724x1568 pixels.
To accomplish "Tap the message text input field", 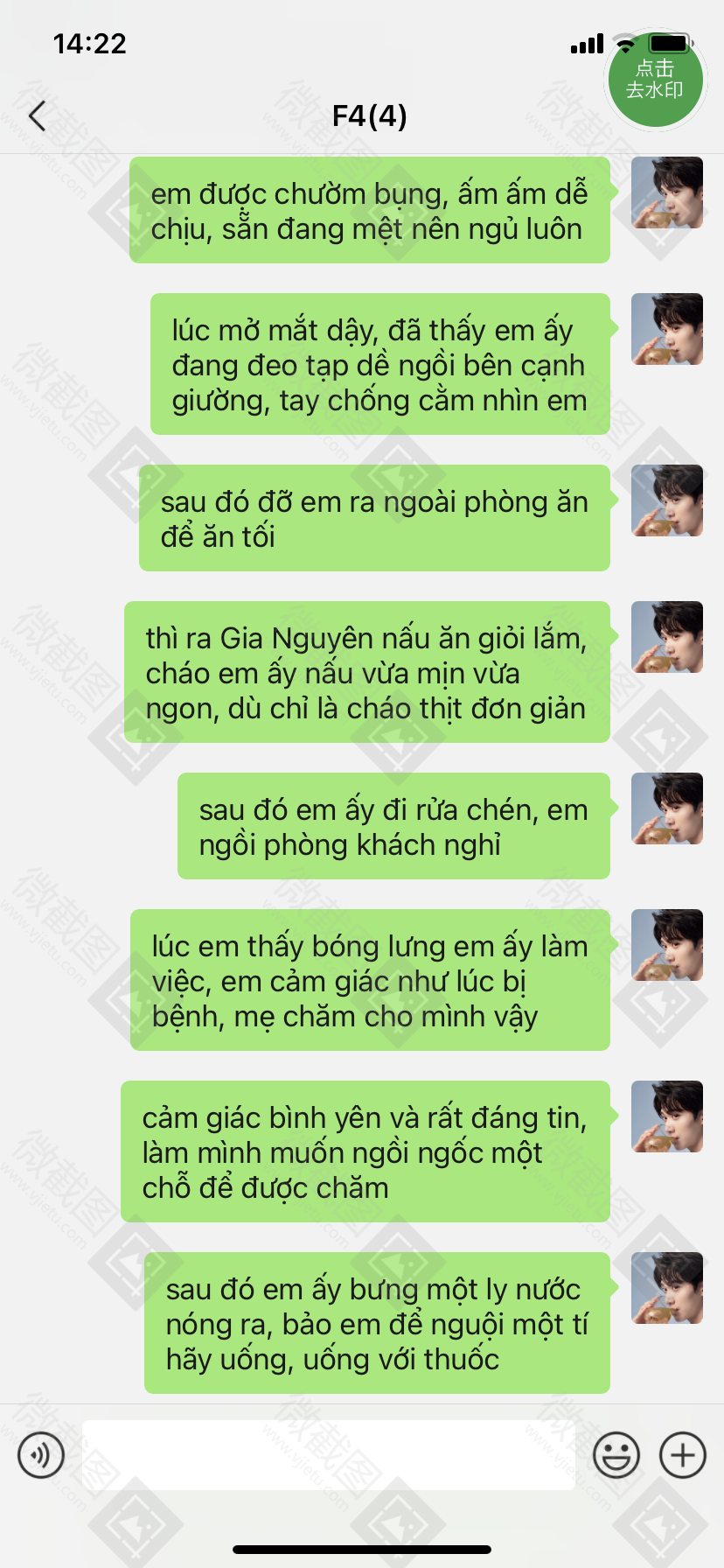I will click(329, 1455).
